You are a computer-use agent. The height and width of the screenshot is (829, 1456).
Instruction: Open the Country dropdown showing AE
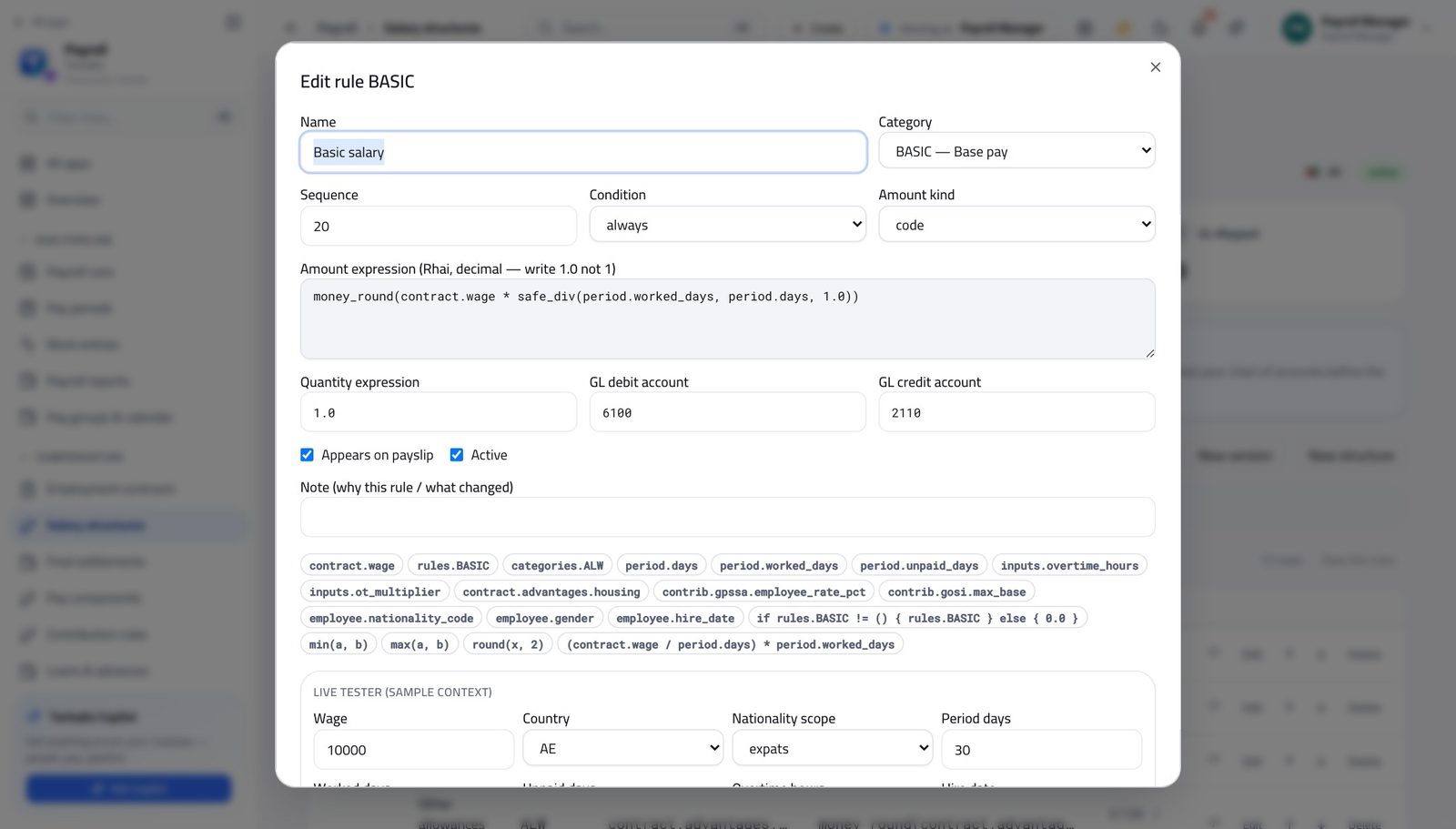tap(623, 749)
